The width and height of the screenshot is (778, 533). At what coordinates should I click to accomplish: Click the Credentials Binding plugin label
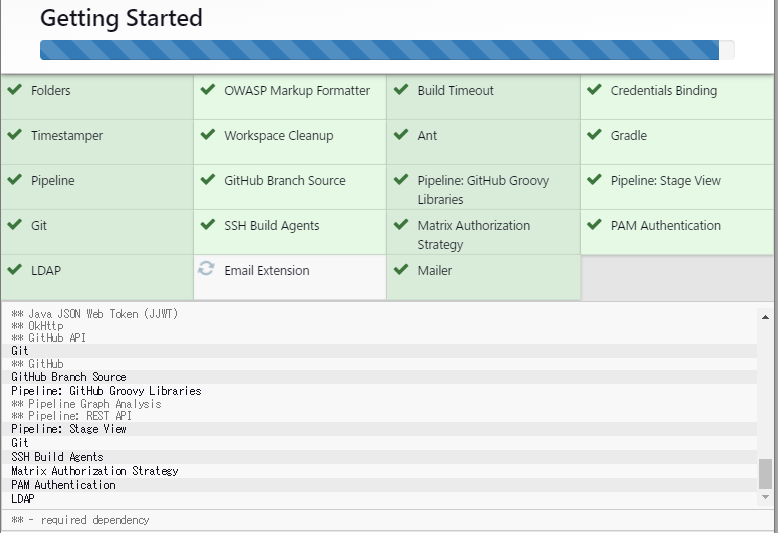(x=663, y=91)
